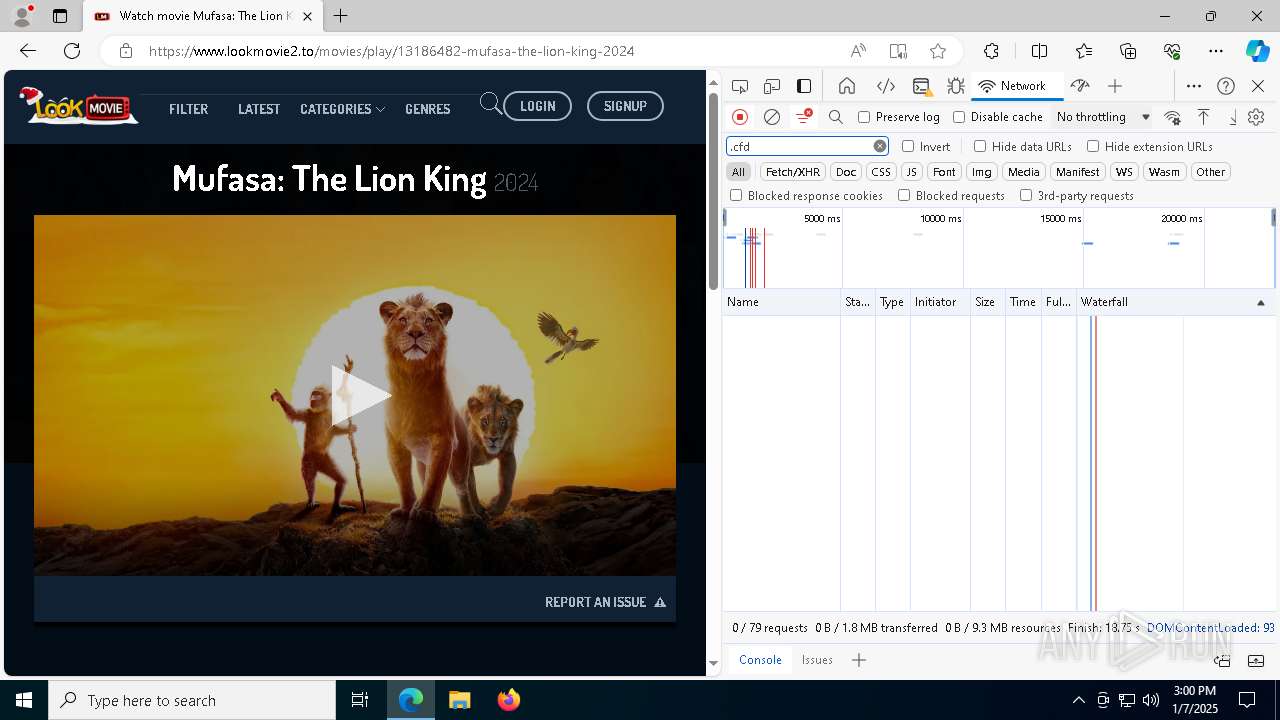Select the Media request type filter
Image resolution: width=1280 pixels, height=720 pixels.
point(1023,172)
